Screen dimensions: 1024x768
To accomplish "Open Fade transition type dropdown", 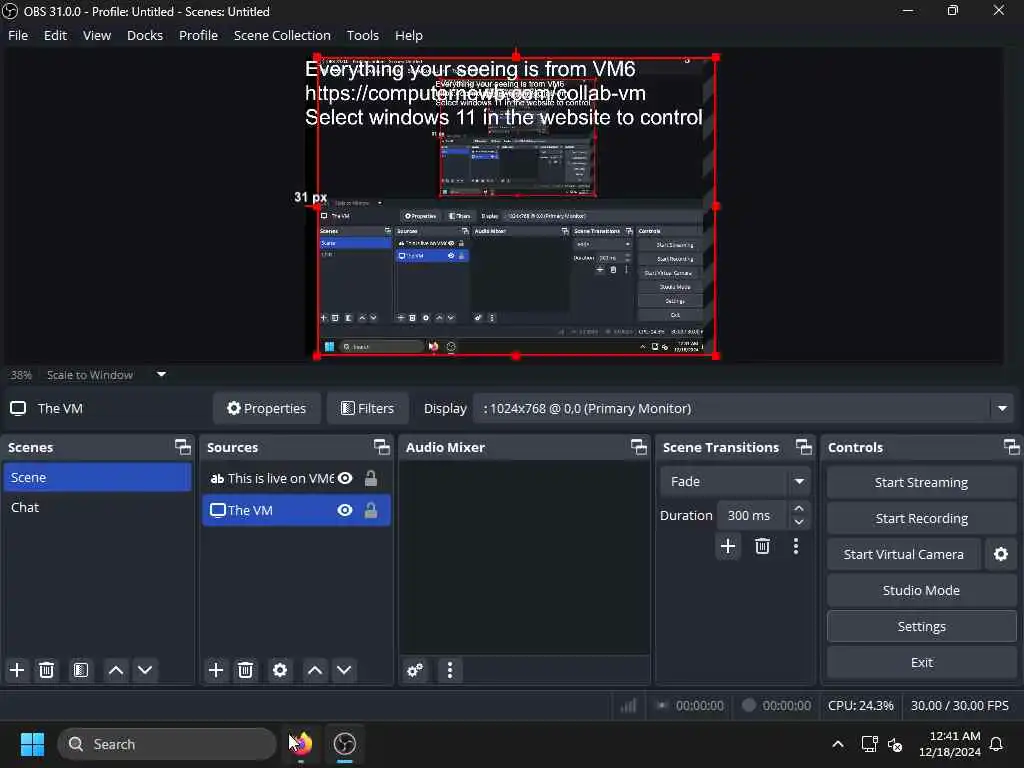I will pyautogui.click(x=735, y=482).
